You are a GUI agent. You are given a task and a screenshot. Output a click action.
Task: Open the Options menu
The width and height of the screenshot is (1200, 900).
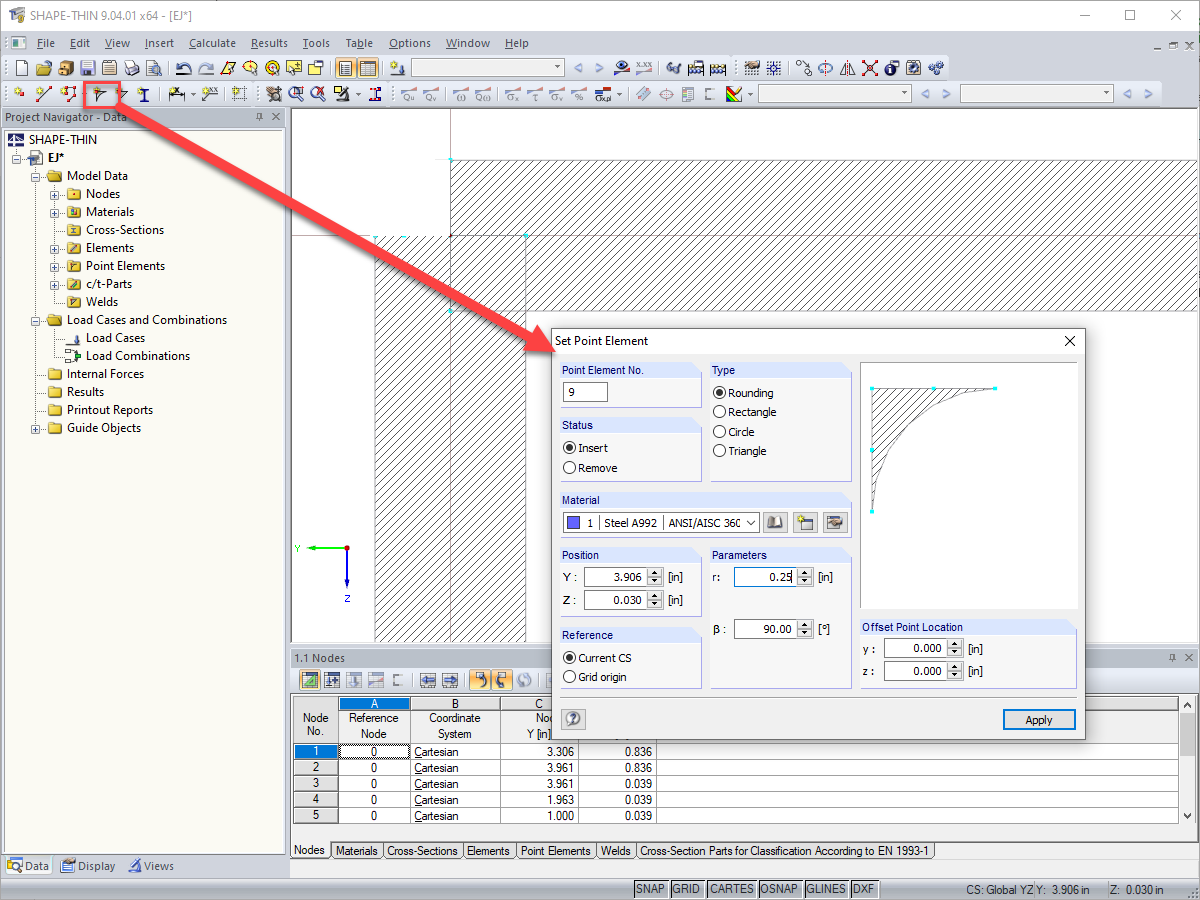410,43
